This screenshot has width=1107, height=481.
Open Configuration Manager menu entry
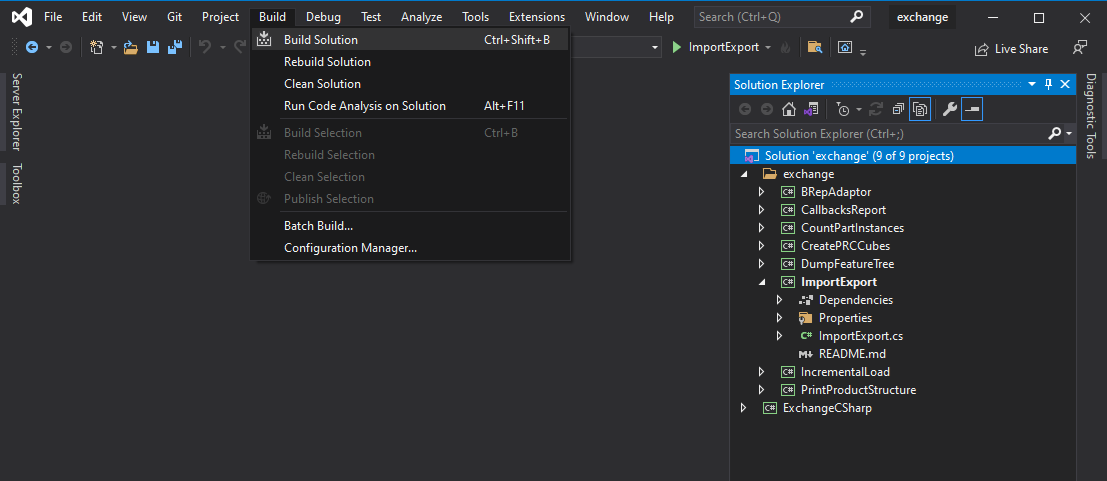pos(350,248)
